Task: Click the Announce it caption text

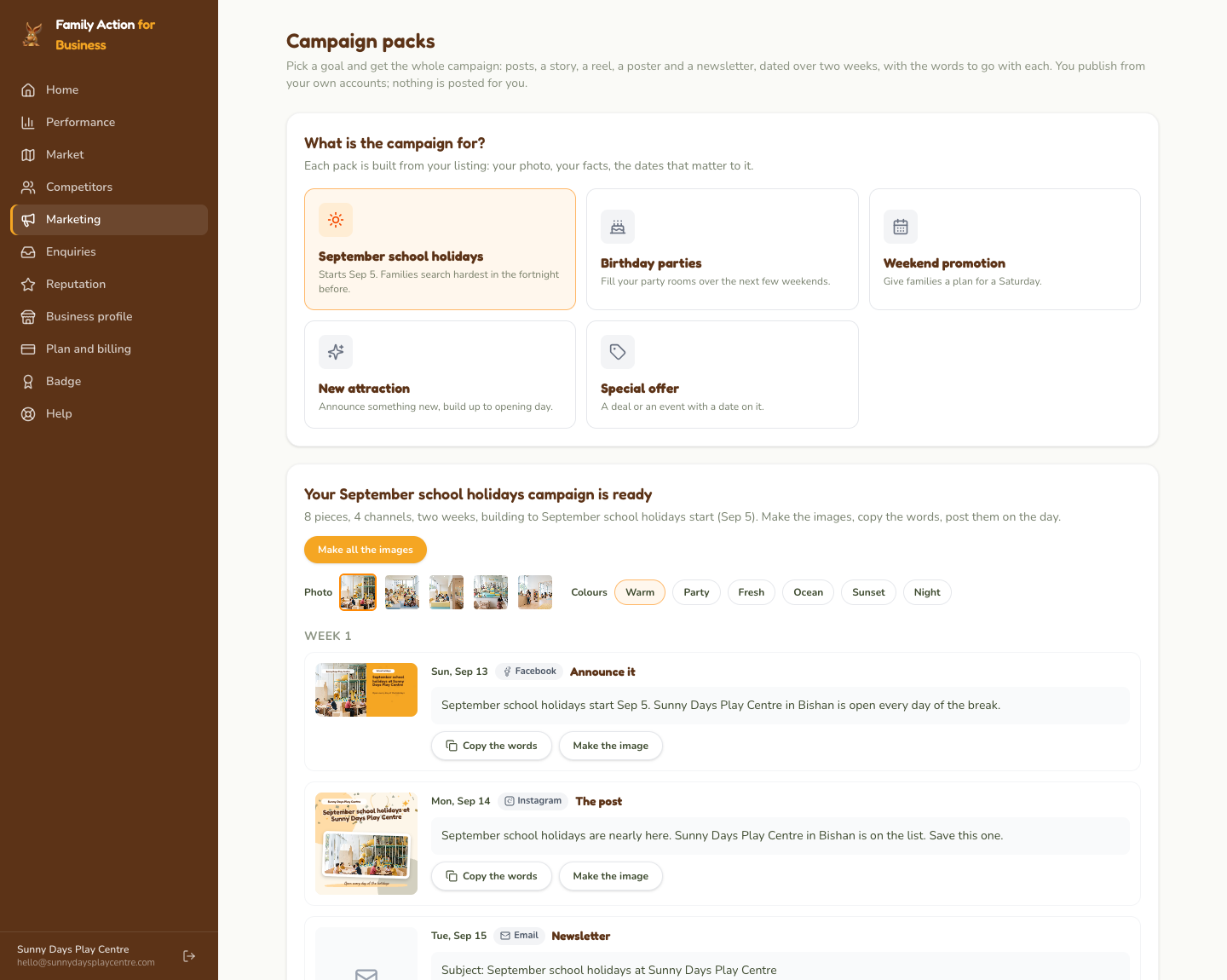Action: click(721, 705)
